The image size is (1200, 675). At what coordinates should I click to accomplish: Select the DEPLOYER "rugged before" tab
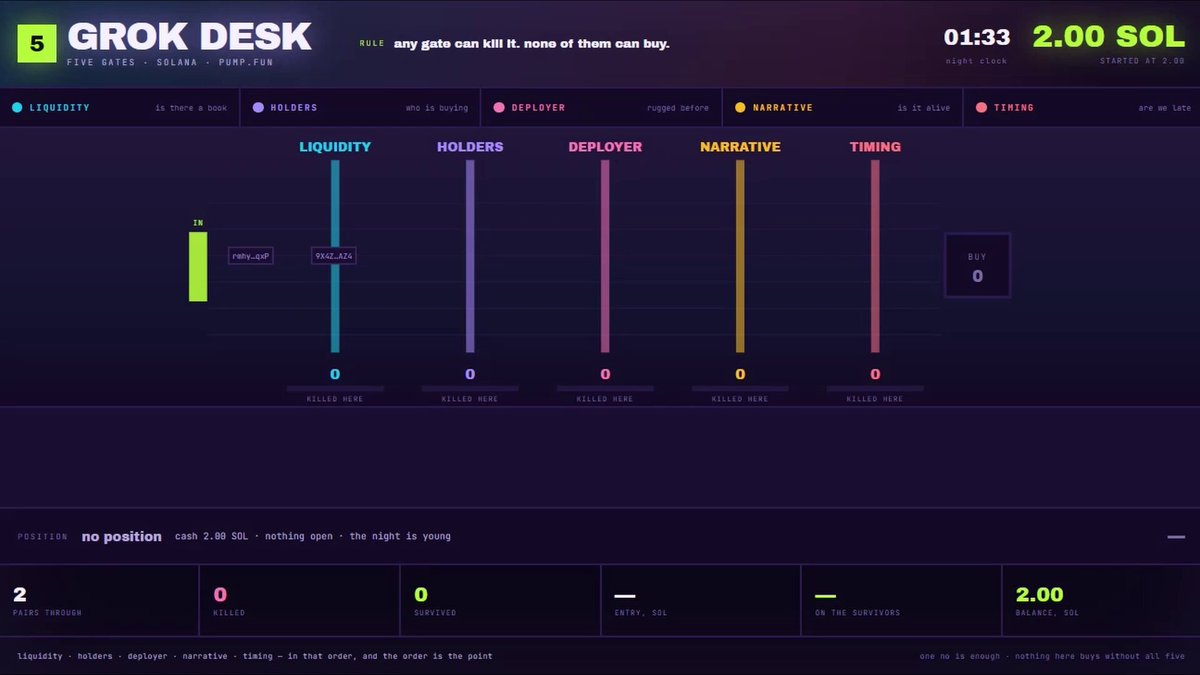pyautogui.click(x=602, y=108)
